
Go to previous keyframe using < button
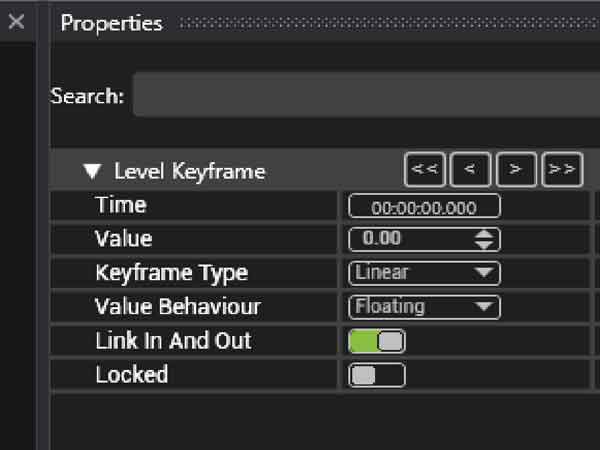point(470,170)
